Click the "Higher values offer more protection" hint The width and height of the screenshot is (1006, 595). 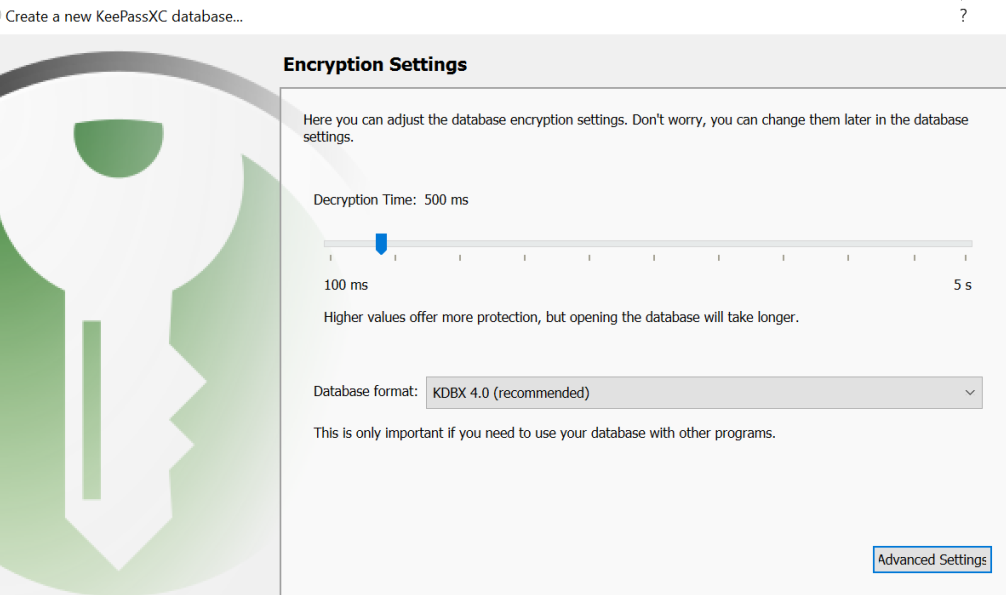(x=561, y=317)
